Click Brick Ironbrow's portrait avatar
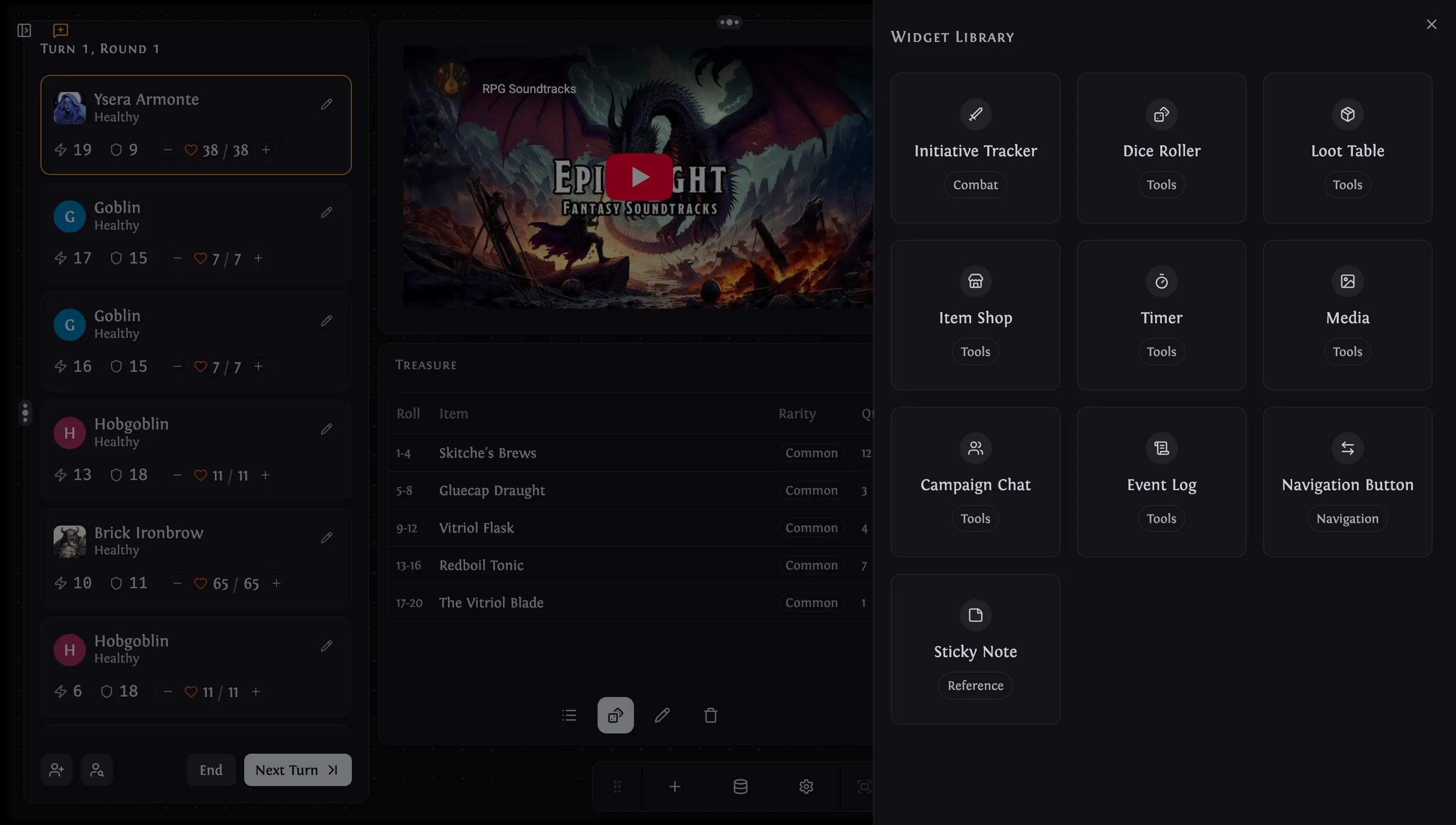Image resolution: width=1456 pixels, height=825 pixels. click(x=70, y=541)
